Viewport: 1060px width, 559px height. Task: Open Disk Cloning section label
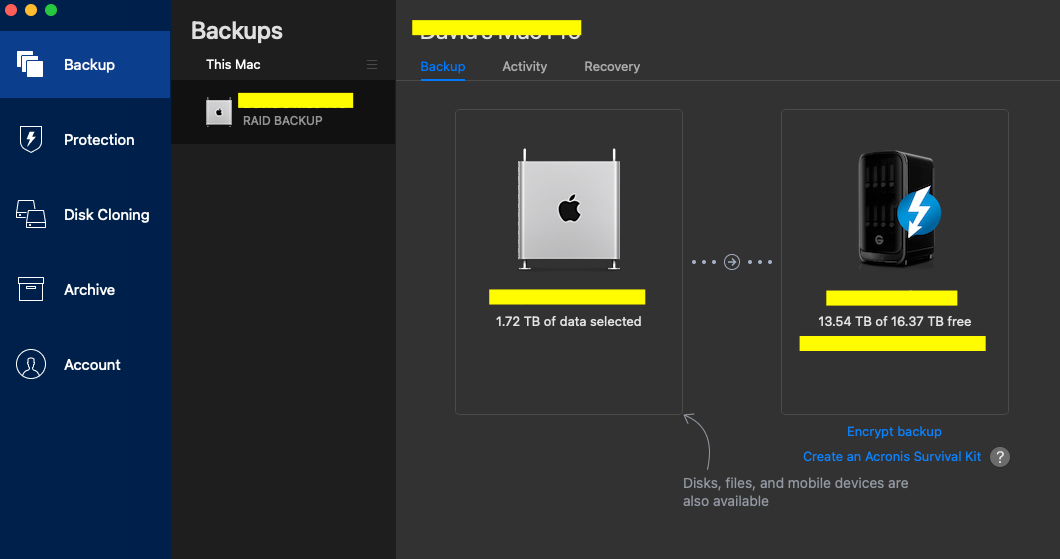click(107, 215)
